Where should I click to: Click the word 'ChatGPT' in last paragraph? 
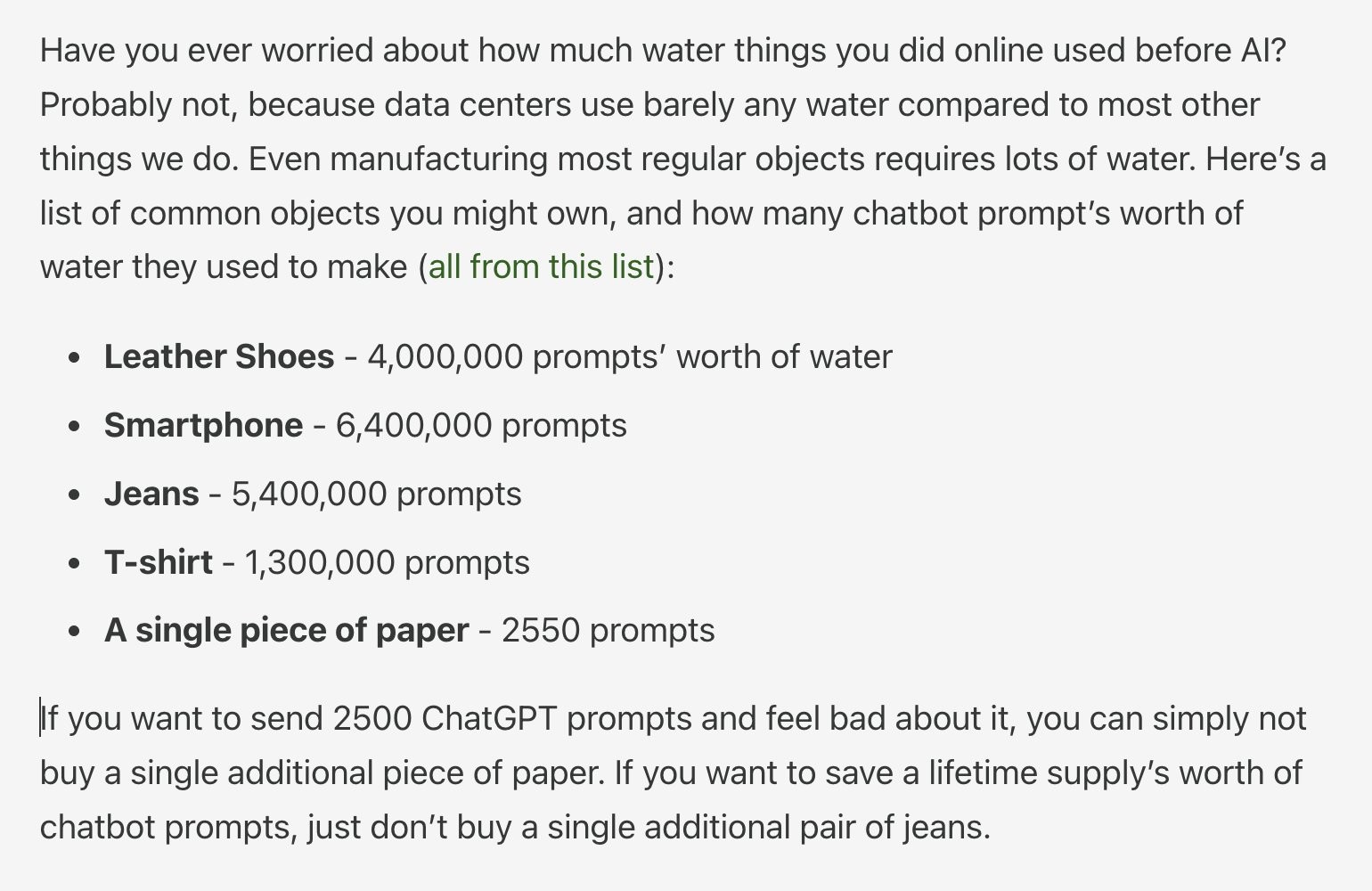point(489,718)
